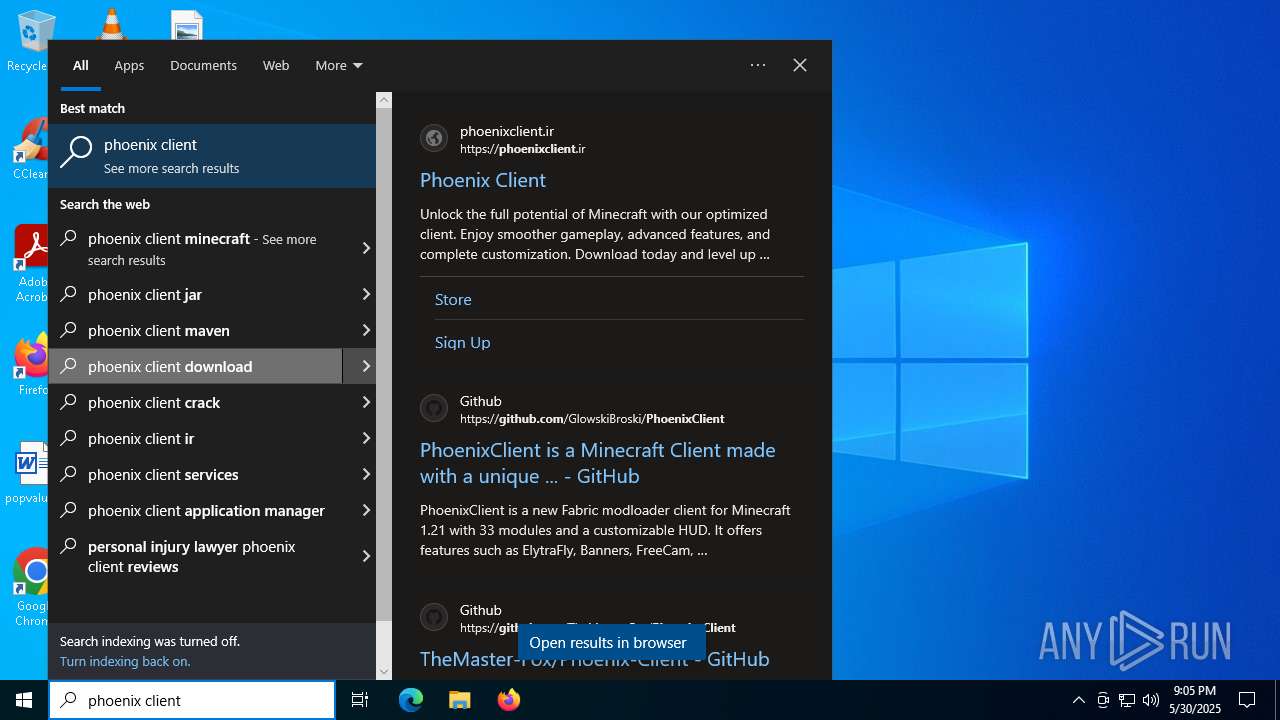Select suggestion phoenix client services

(195, 474)
